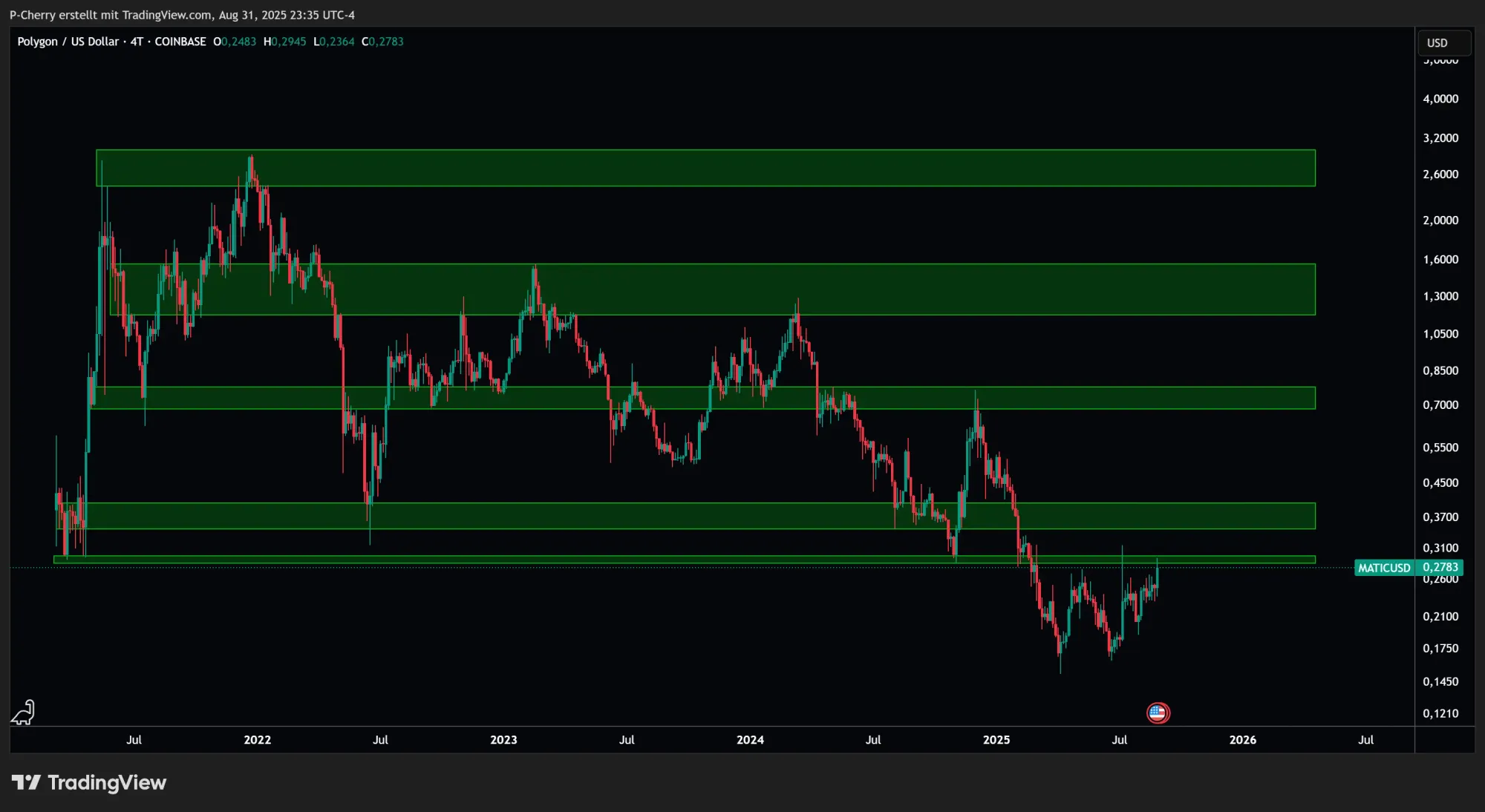Click the 1,0500 price axis label
The image size is (1485, 812).
click(1440, 334)
